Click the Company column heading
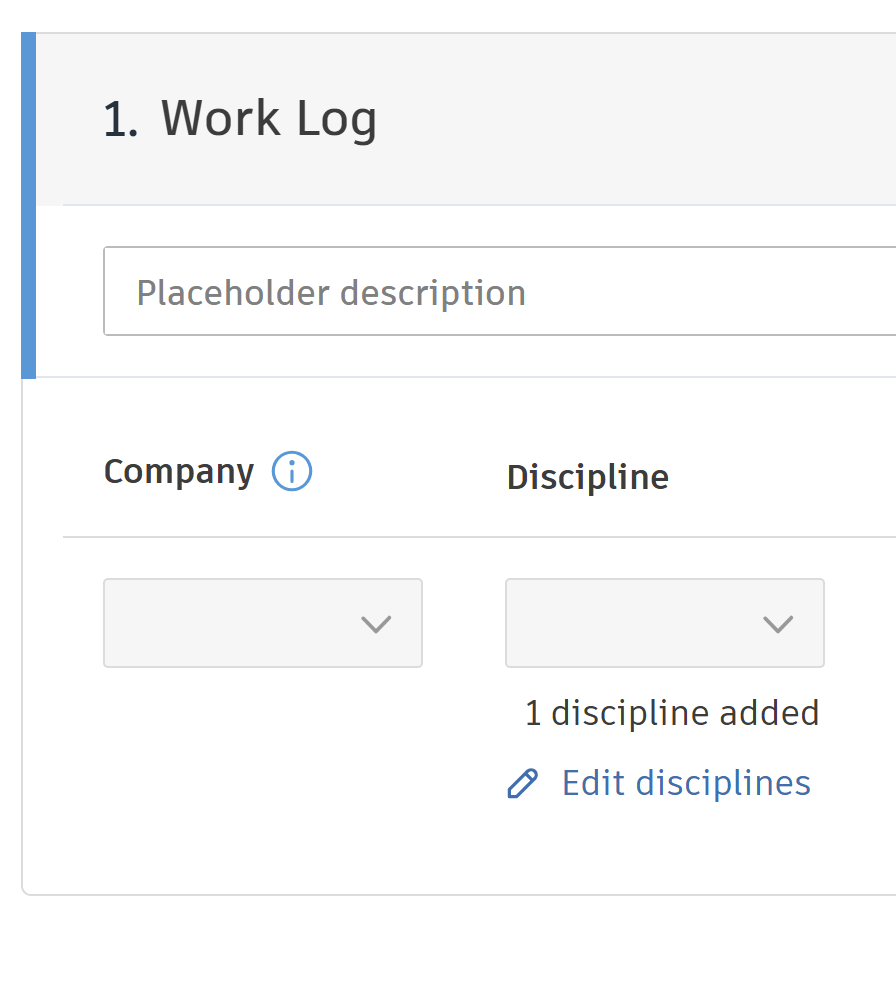Image resolution: width=896 pixels, height=997 pixels. pyautogui.click(x=178, y=471)
